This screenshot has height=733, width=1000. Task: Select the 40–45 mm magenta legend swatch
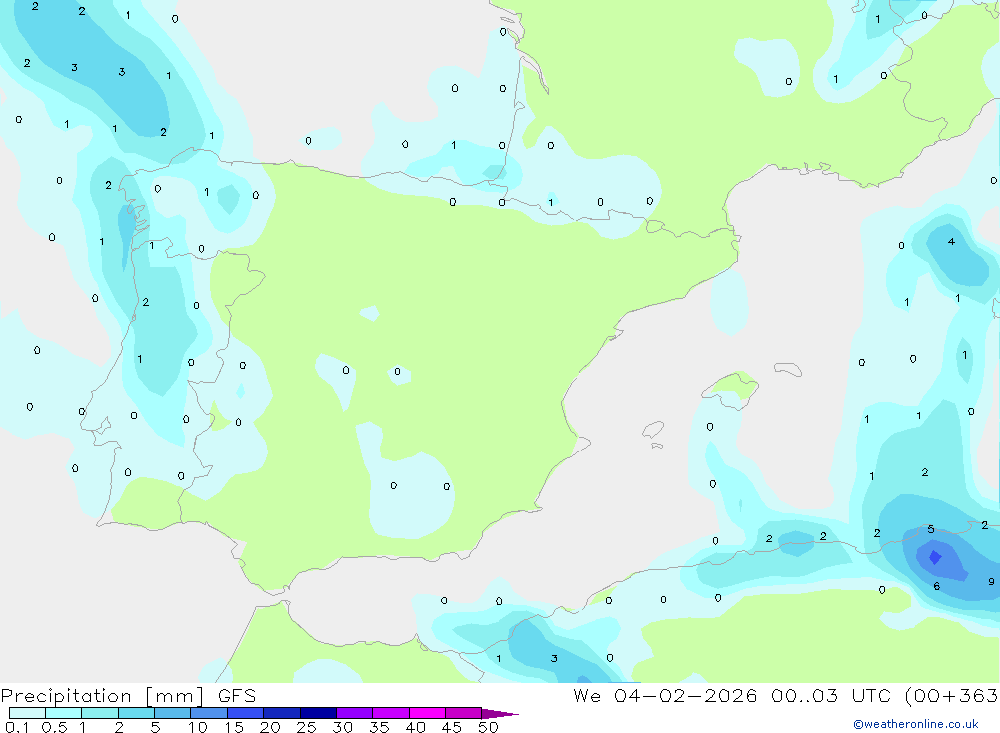427,713
